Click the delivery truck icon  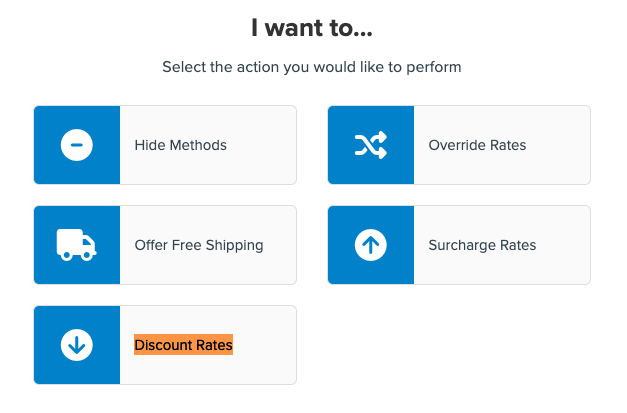tap(77, 245)
